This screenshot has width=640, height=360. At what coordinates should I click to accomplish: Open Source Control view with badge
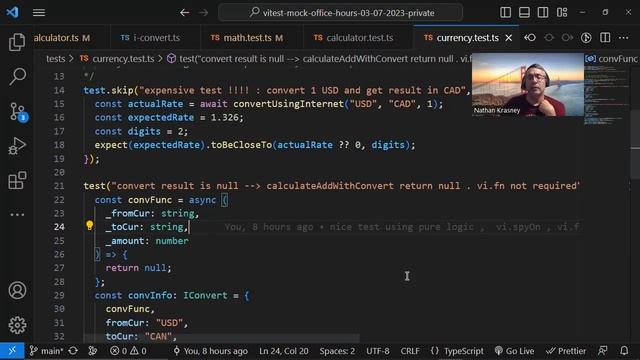coord(18,111)
